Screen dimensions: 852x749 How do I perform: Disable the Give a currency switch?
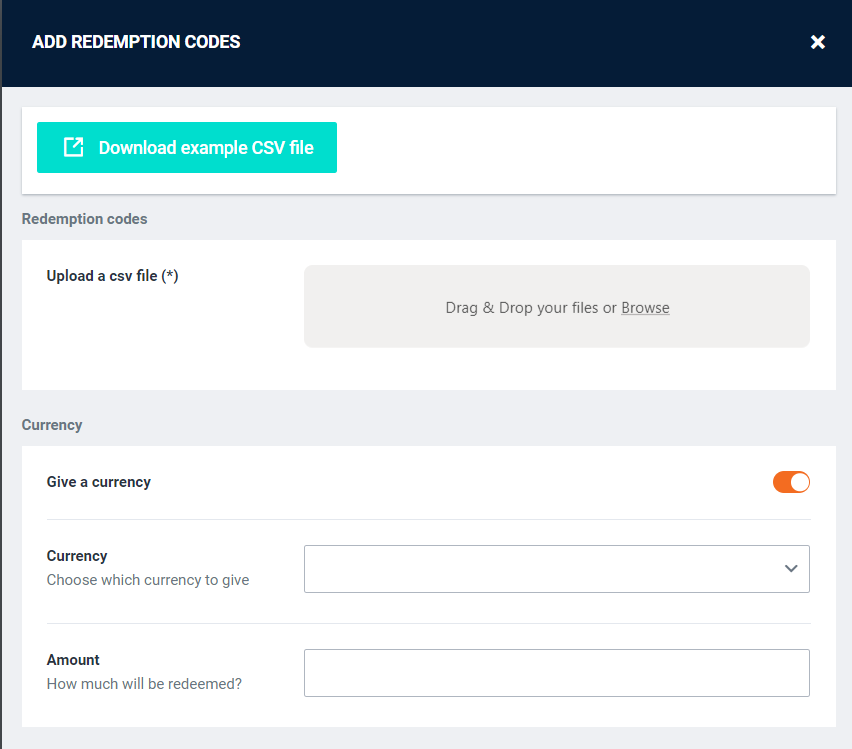(x=791, y=482)
